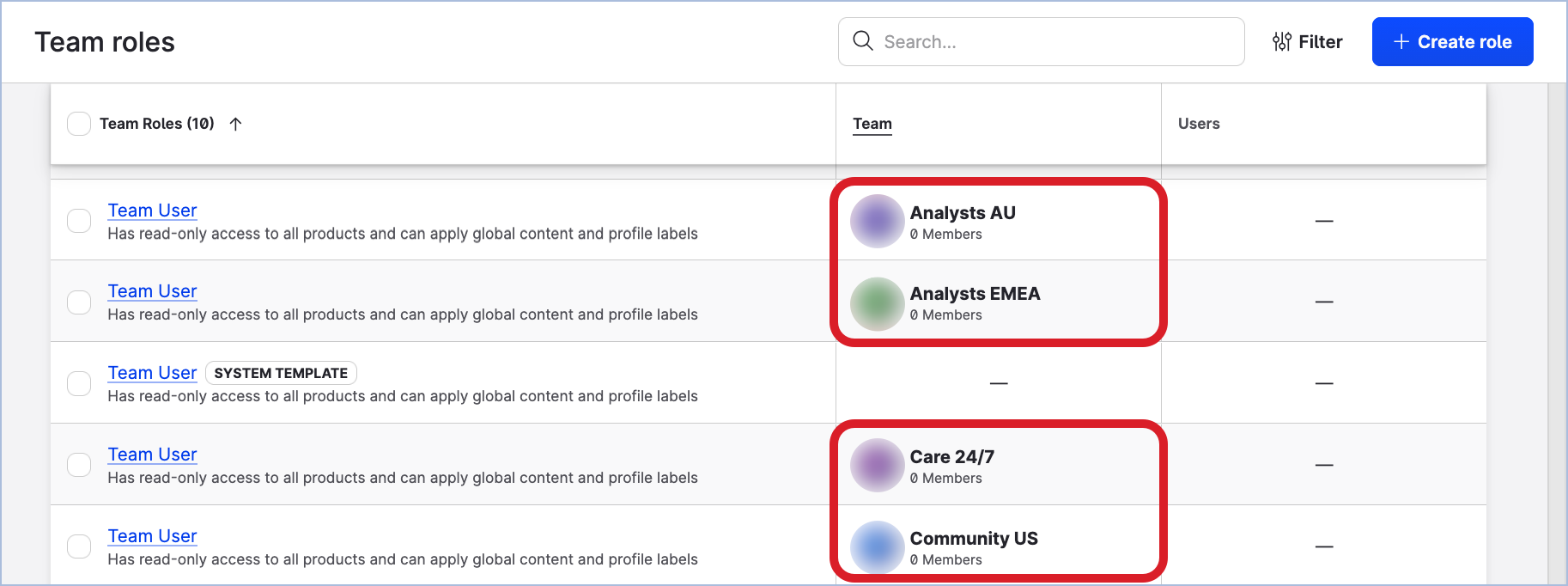Type in the Search input field
This screenshot has width=1568, height=586.
(x=1056, y=41)
